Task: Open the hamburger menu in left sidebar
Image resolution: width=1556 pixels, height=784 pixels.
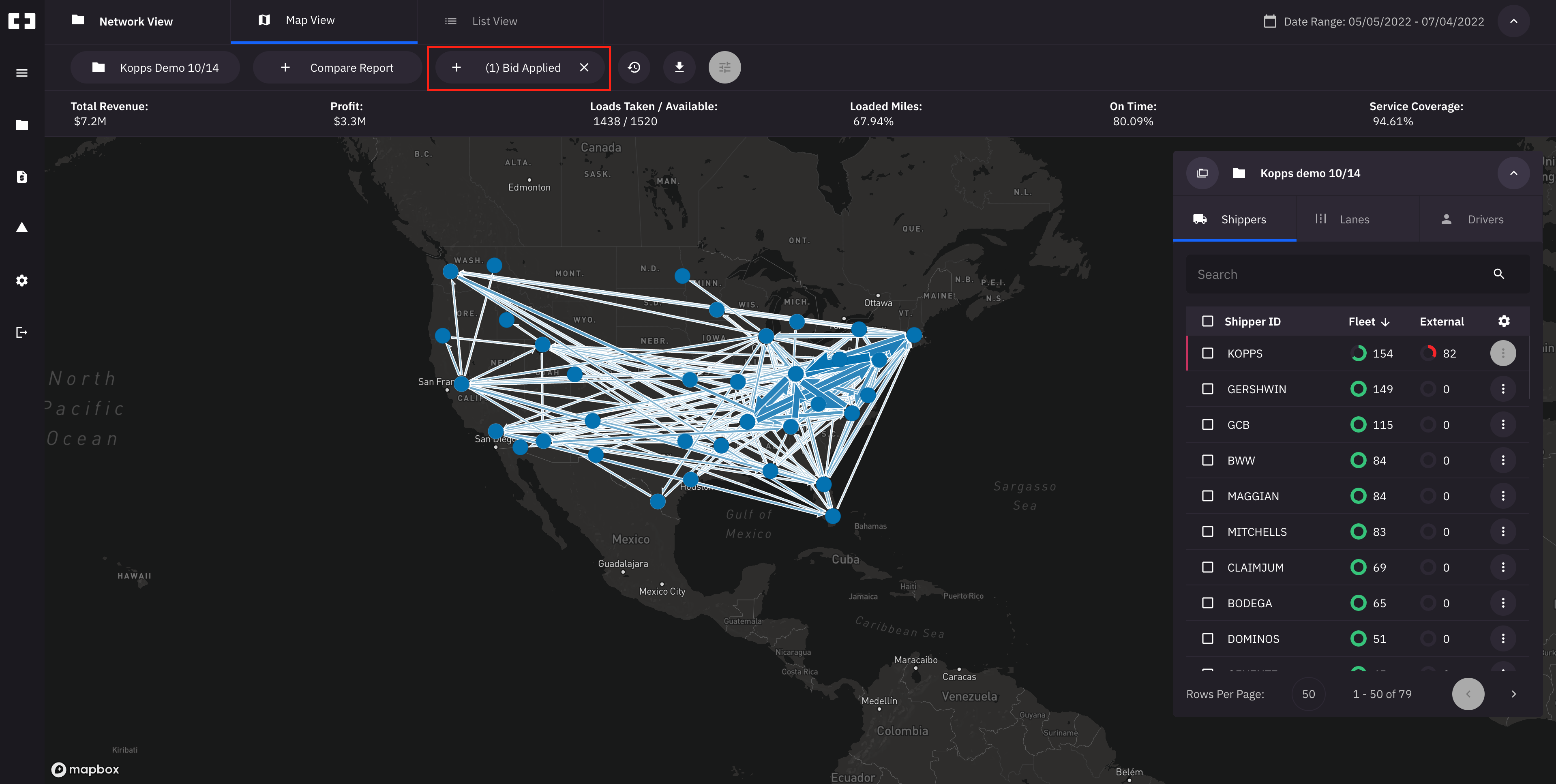Action: pos(22,73)
